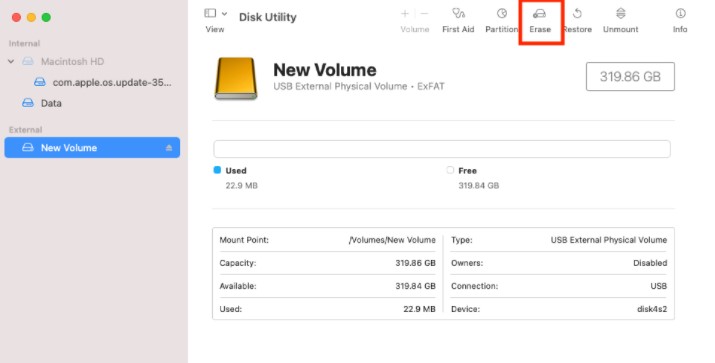Viewport: 715px width, 363px height.
Task: Collapse the Macintosh HD tree
Action: [11, 61]
